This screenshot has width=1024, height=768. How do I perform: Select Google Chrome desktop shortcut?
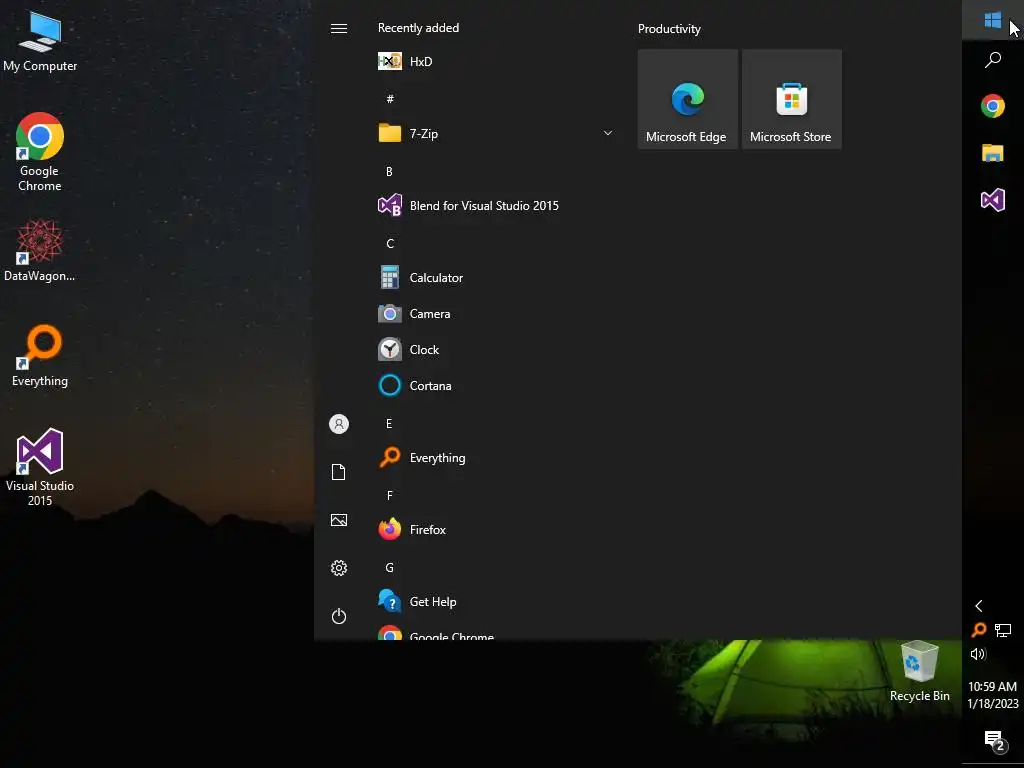click(x=40, y=152)
